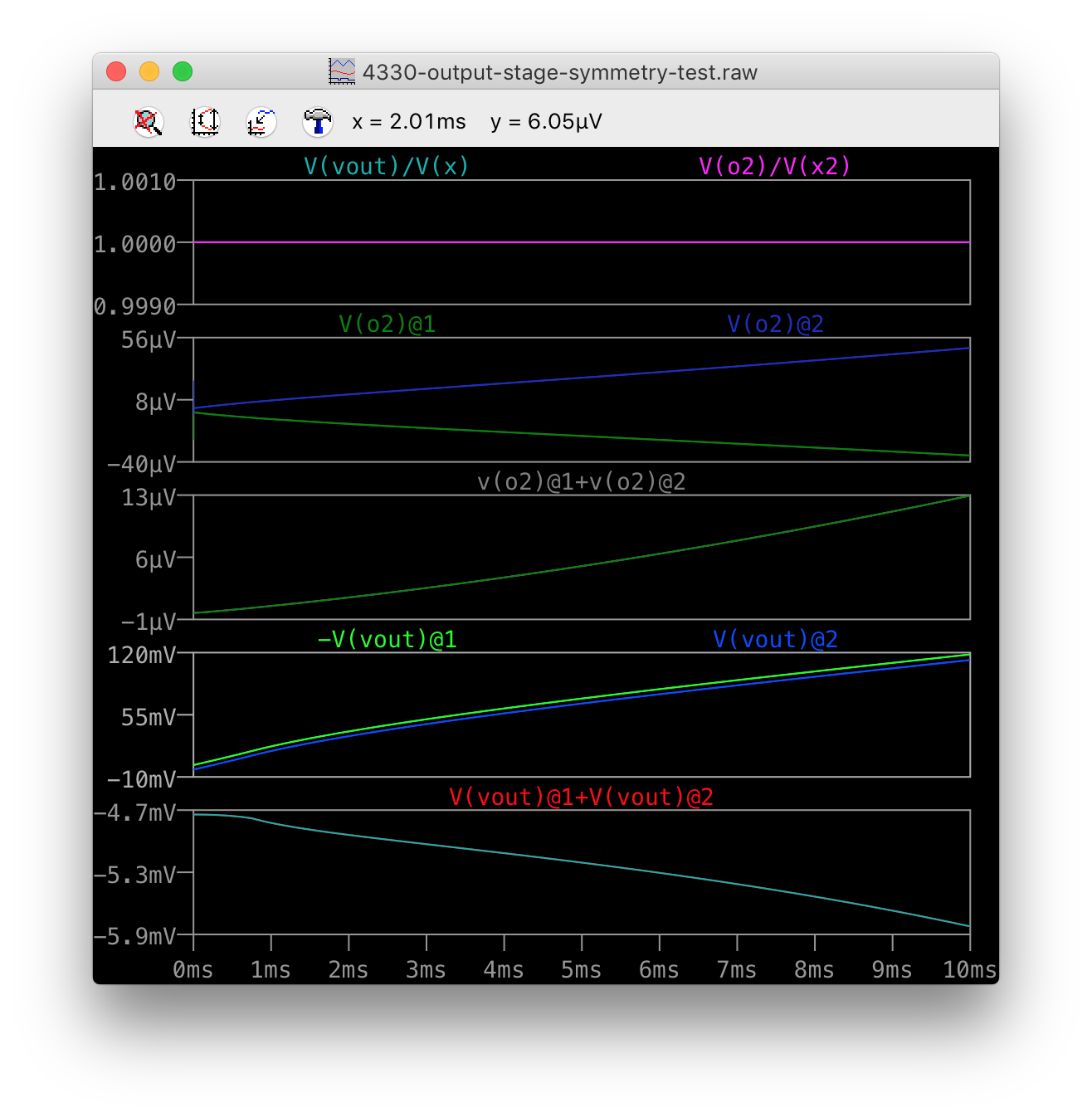Click the 5ms time axis label
Image resolution: width=1092 pixels, height=1117 pixels.
pos(582,970)
